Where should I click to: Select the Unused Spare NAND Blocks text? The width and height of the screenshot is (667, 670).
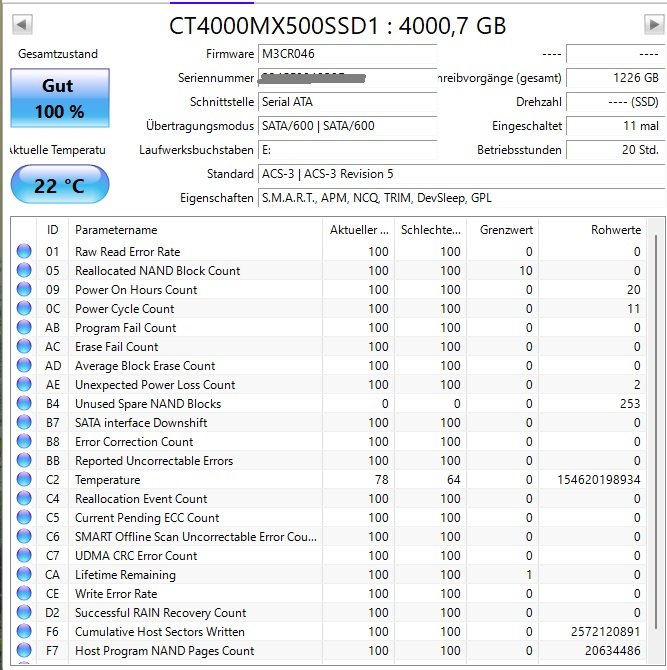coord(148,404)
